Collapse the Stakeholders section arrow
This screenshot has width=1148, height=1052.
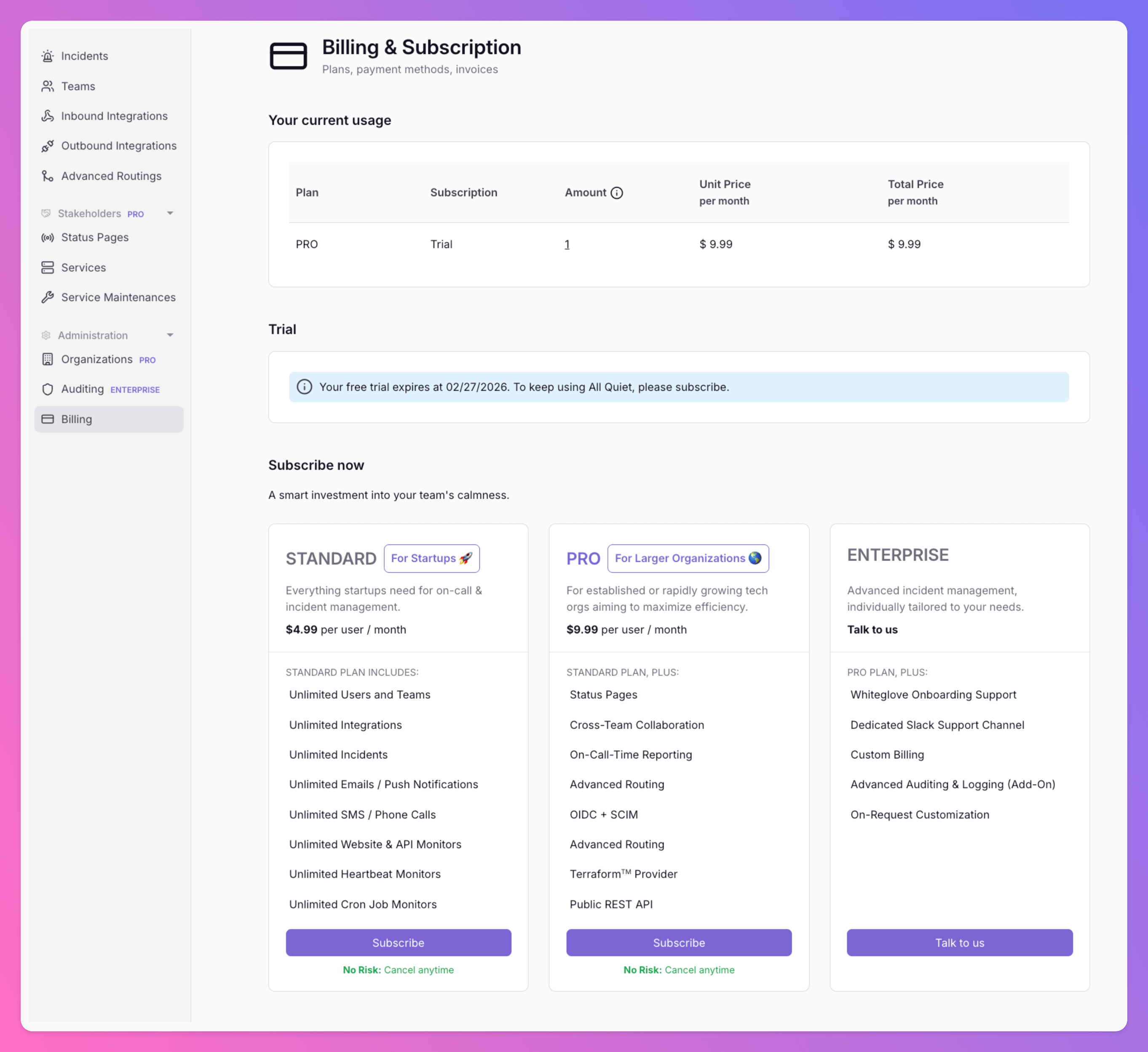170,214
